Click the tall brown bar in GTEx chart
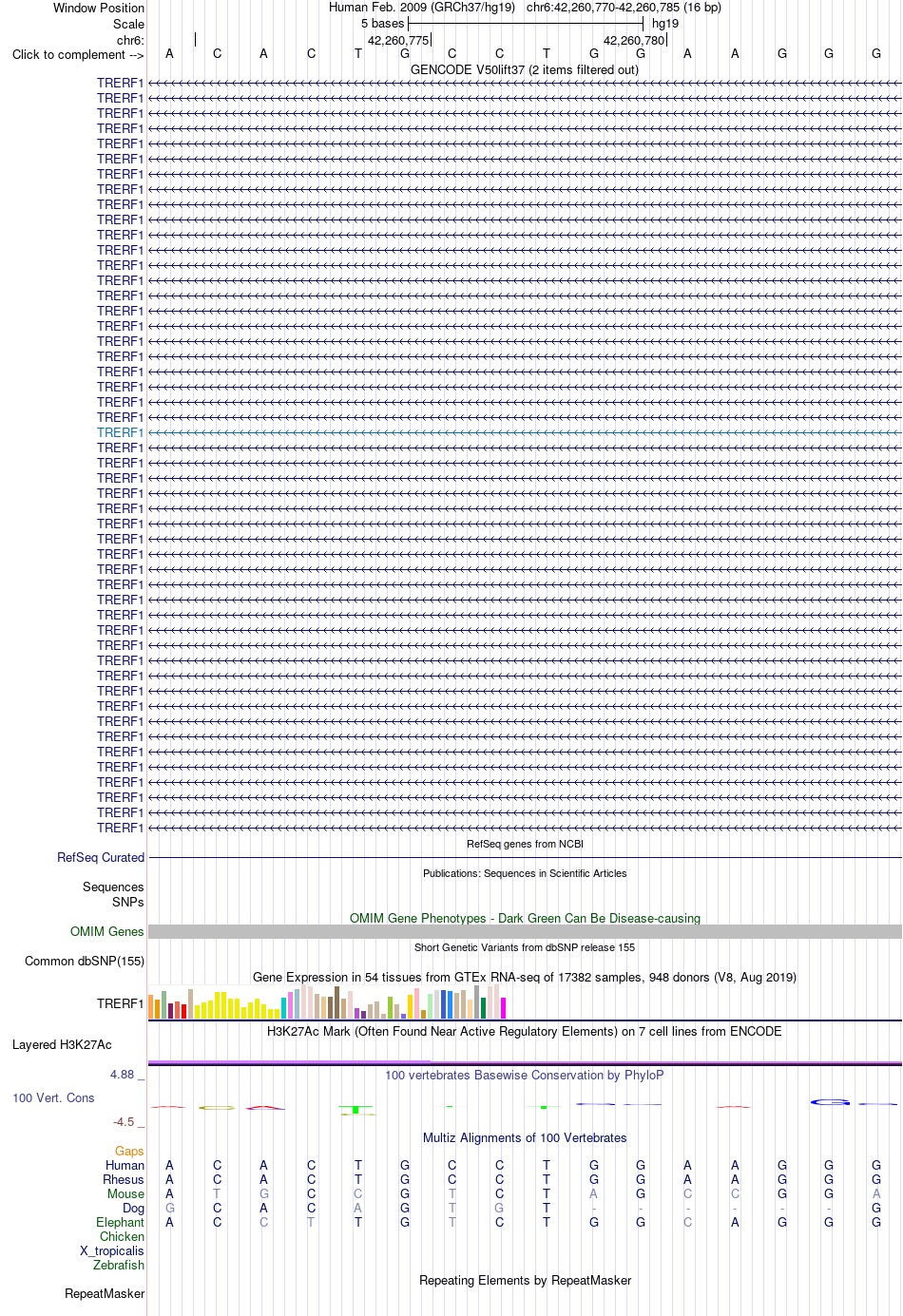This screenshot has height=1316, width=903. 337,1002
